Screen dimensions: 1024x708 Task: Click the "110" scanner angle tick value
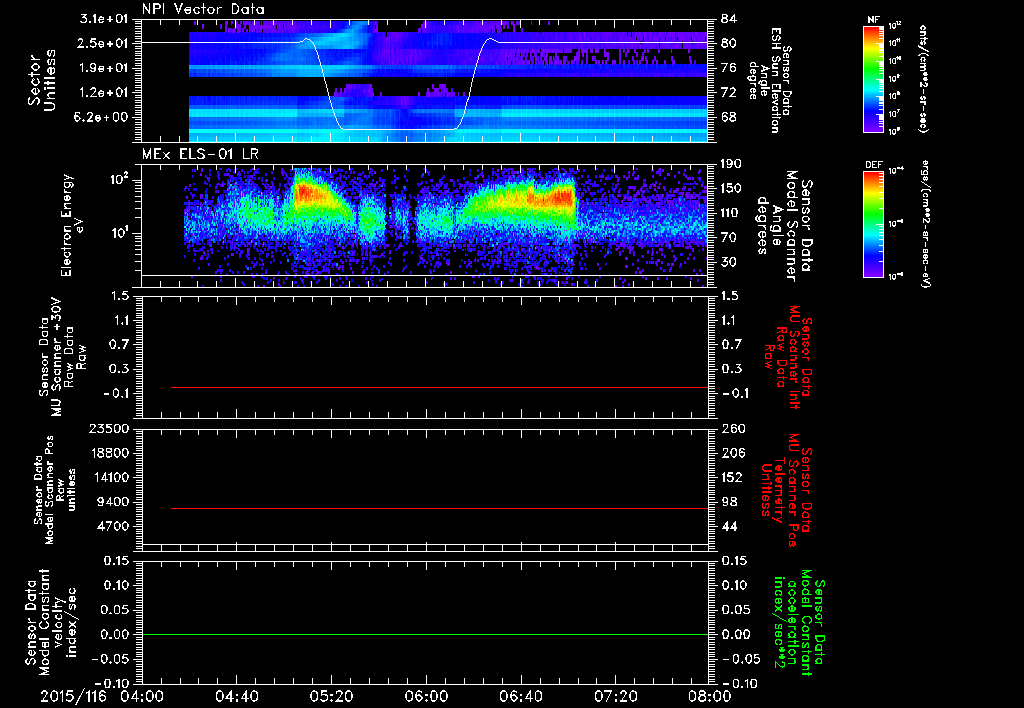click(x=732, y=213)
